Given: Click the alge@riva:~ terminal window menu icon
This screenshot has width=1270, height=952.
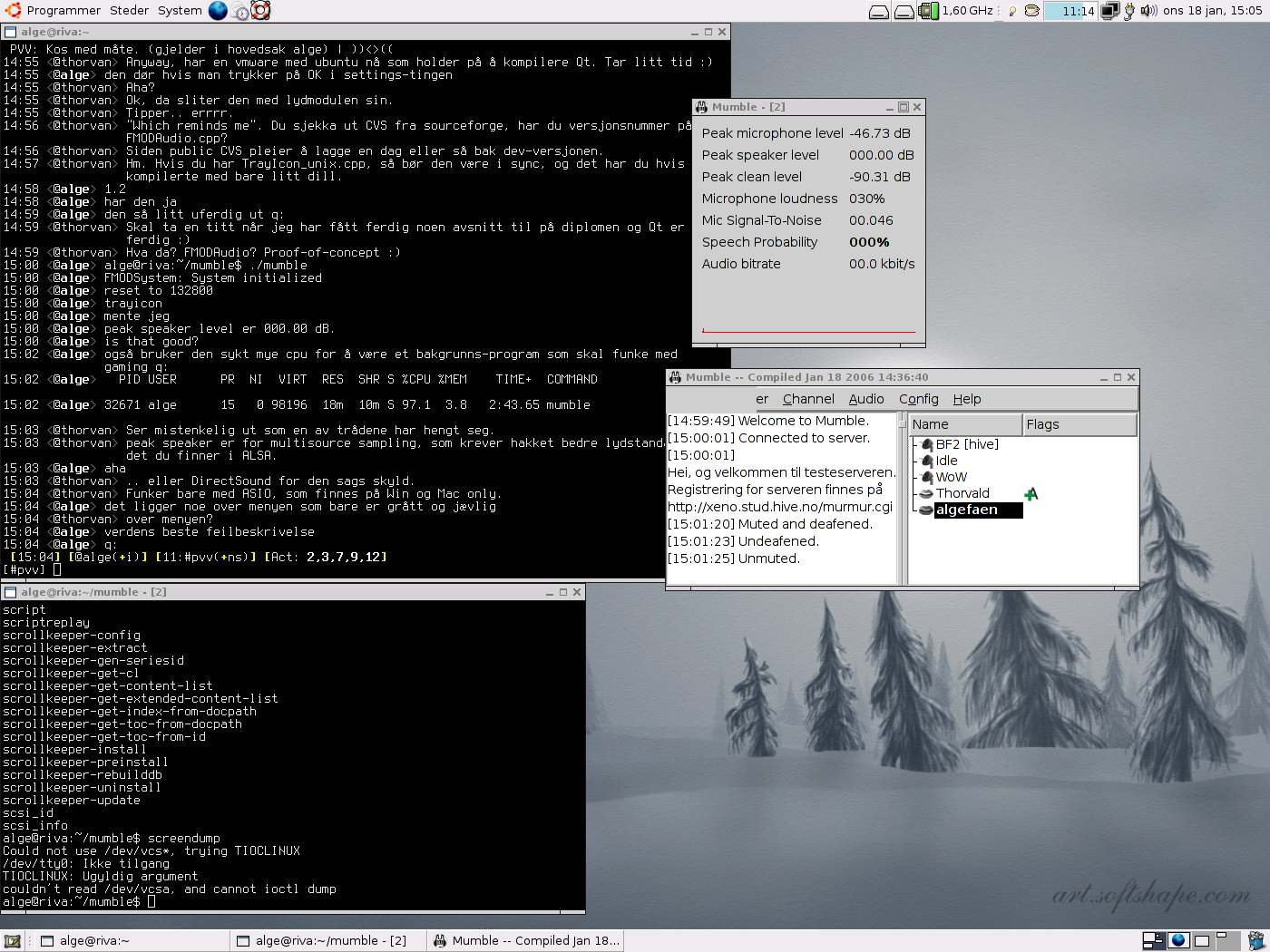Looking at the screenshot, I should pyautogui.click(x=11, y=32).
